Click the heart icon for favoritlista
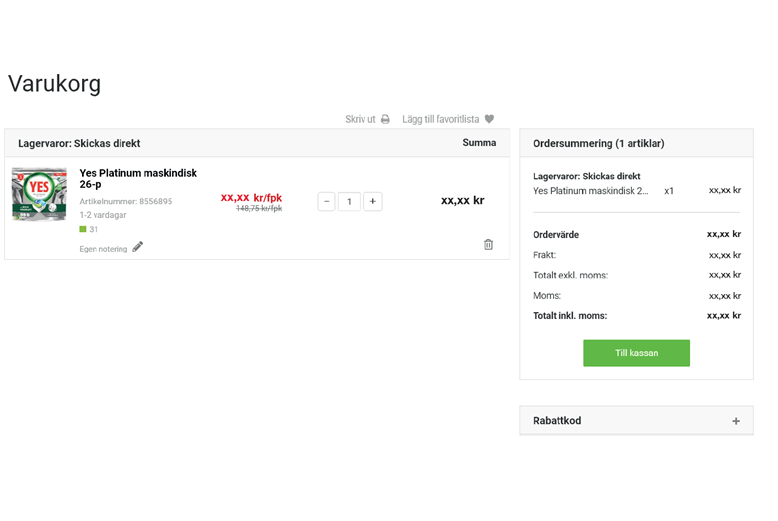Screen dimensions: 778x521 click(489, 119)
